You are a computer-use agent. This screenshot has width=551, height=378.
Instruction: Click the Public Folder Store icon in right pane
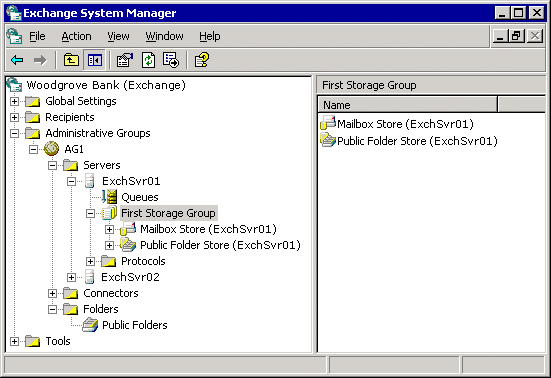[x=328, y=140]
